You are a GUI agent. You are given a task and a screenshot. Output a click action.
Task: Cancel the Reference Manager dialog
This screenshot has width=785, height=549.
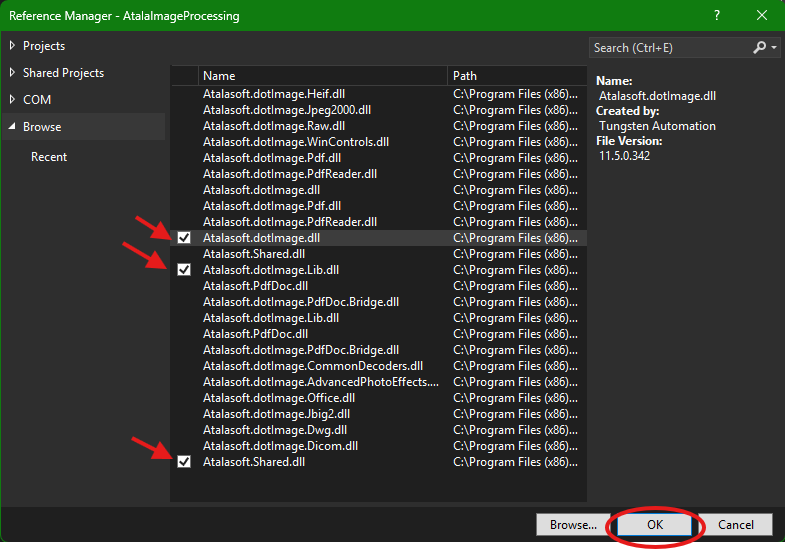(x=736, y=525)
